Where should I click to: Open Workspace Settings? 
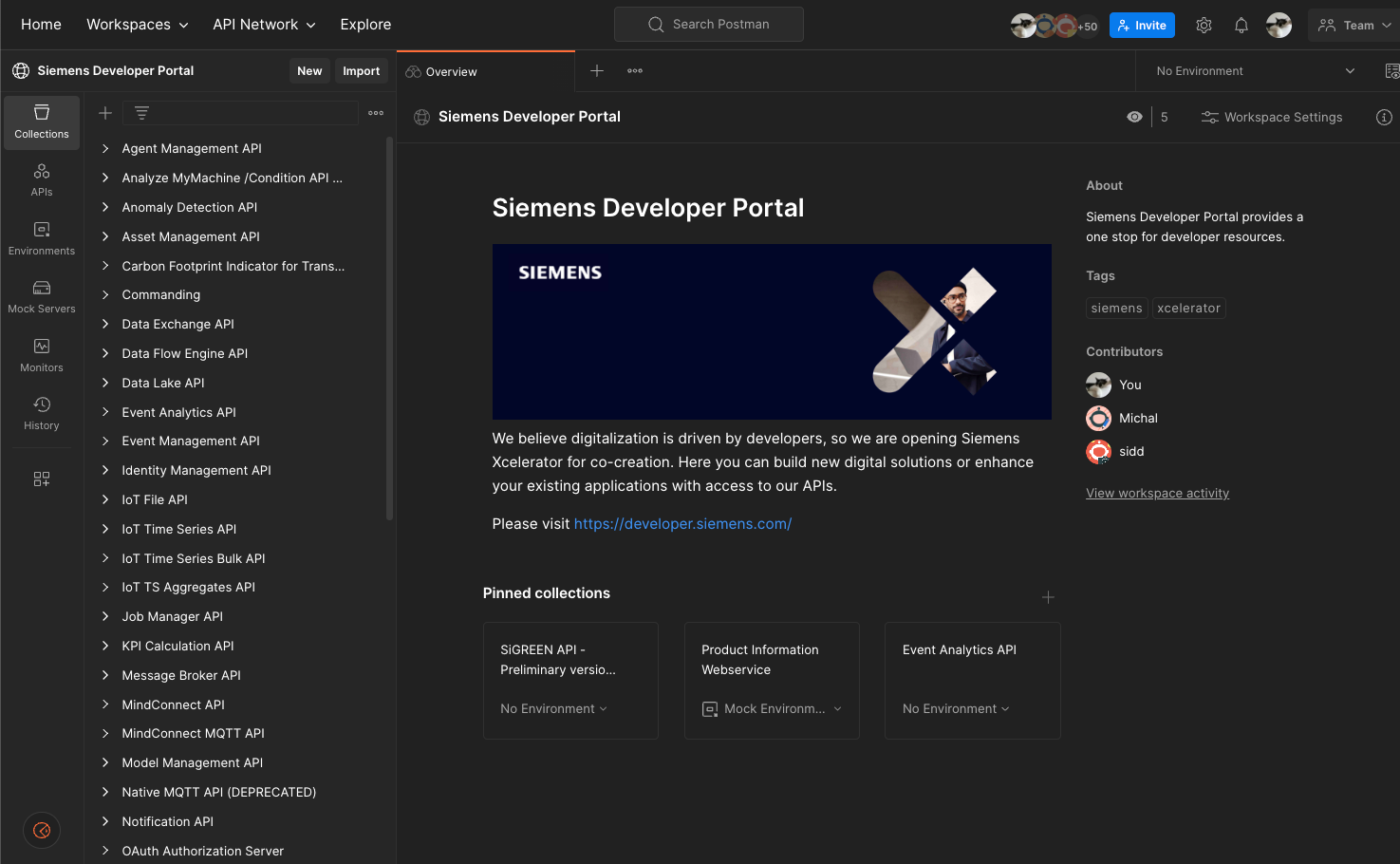tap(1272, 117)
